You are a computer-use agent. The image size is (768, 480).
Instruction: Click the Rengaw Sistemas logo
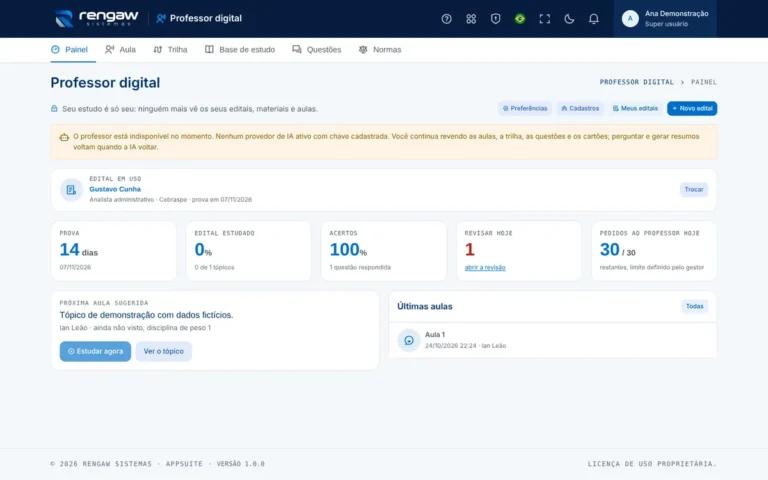click(x=96, y=19)
